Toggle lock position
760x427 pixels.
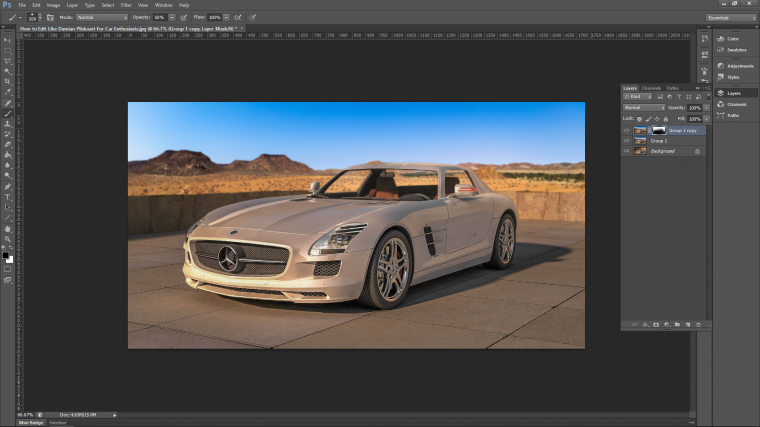pos(657,119)
